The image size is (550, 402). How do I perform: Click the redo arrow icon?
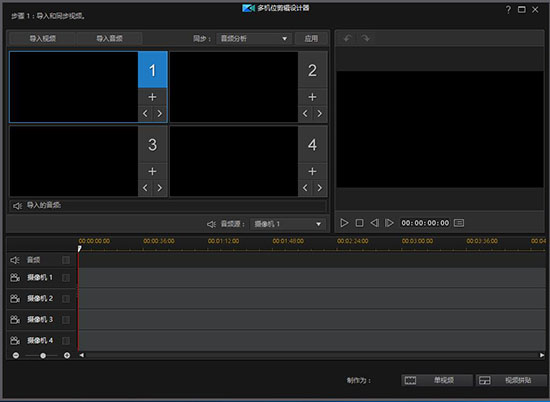click(365, 38)
